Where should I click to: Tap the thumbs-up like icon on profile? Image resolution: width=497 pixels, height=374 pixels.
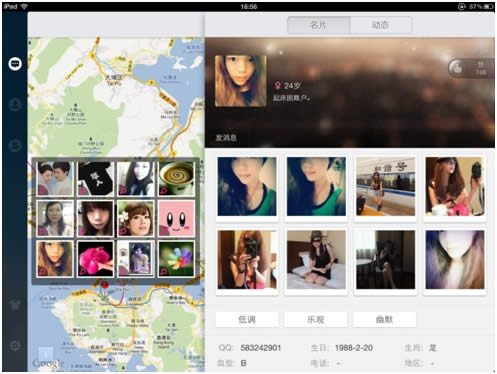click(x=457, y=68)
